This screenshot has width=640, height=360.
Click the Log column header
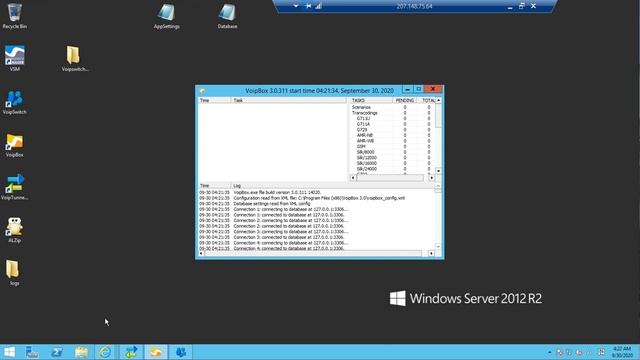coord(333,186)
